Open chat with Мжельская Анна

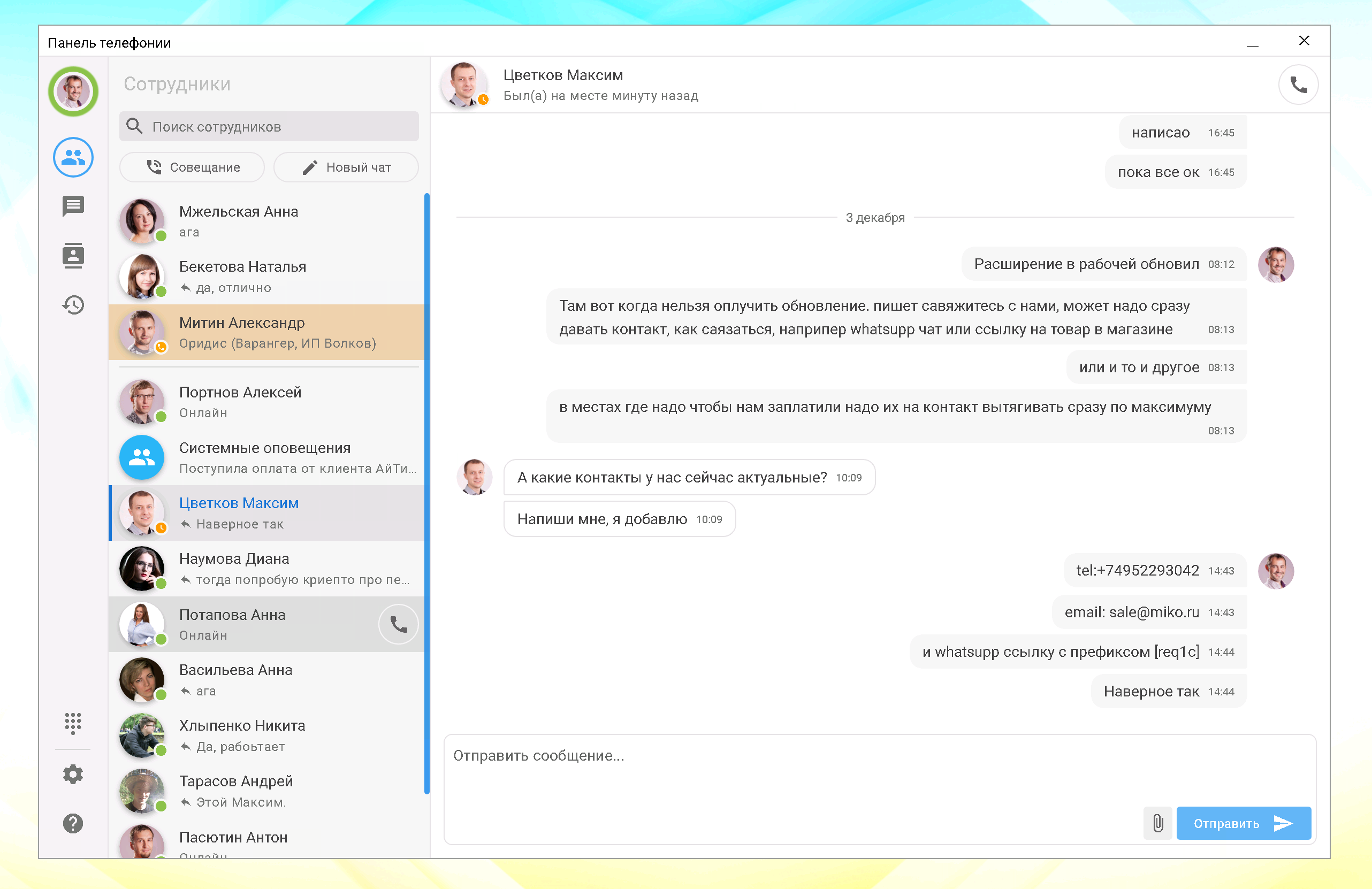[266, 221]
